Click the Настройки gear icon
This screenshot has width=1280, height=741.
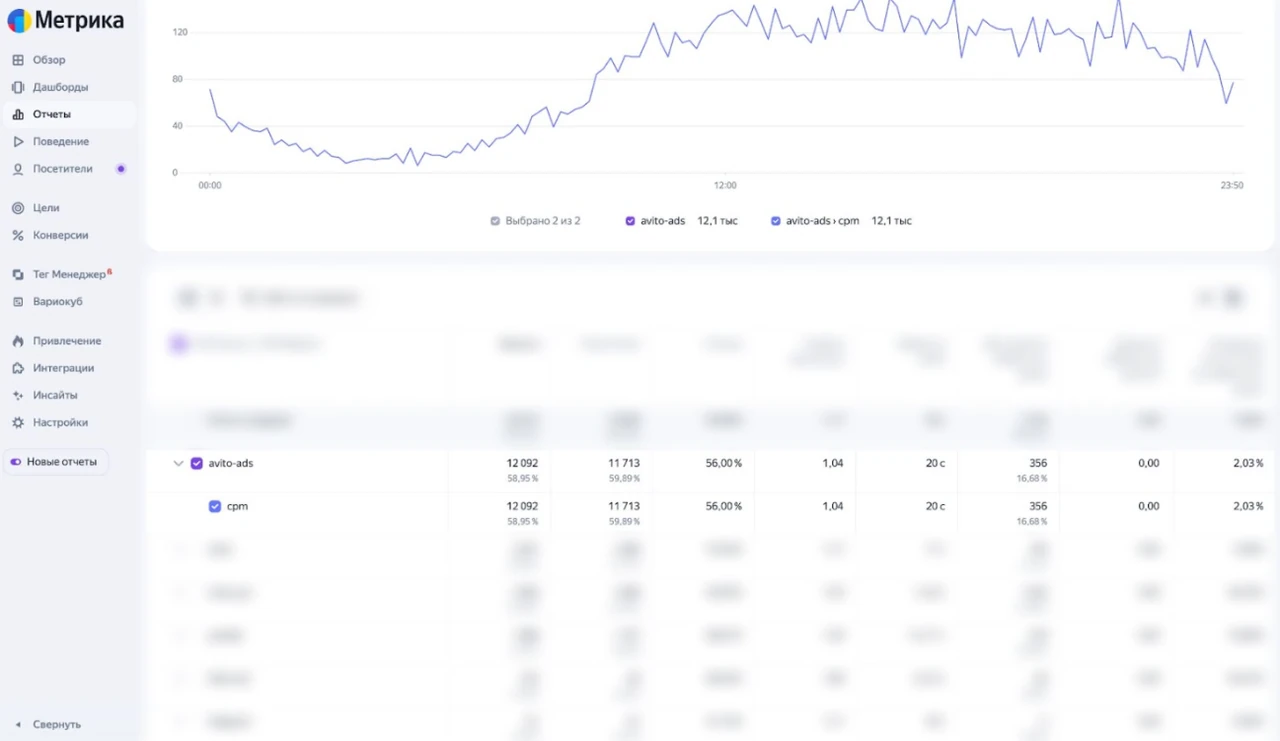(18, 422)
